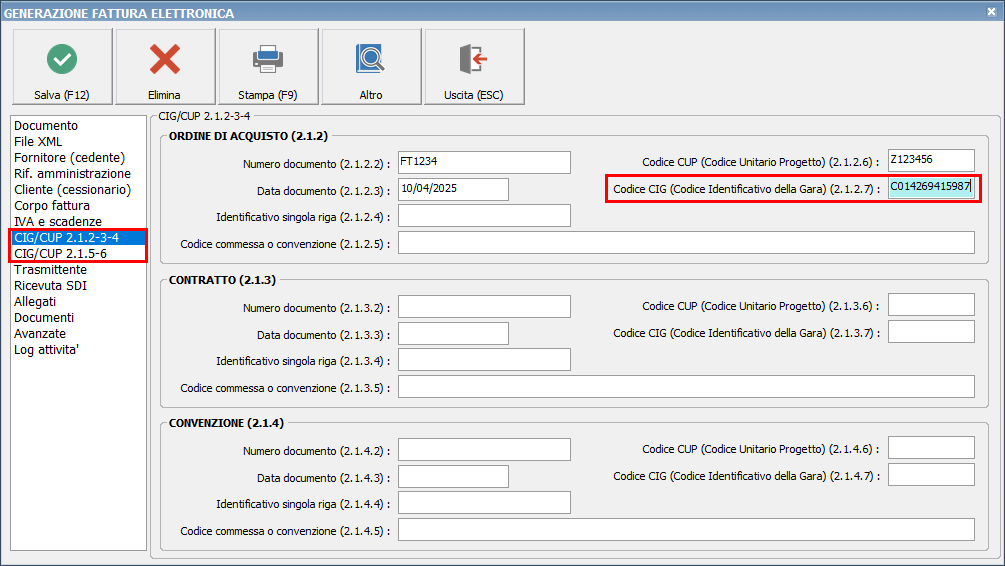
Task: Click the Uscita exit door icon
Action: (474, 59)
